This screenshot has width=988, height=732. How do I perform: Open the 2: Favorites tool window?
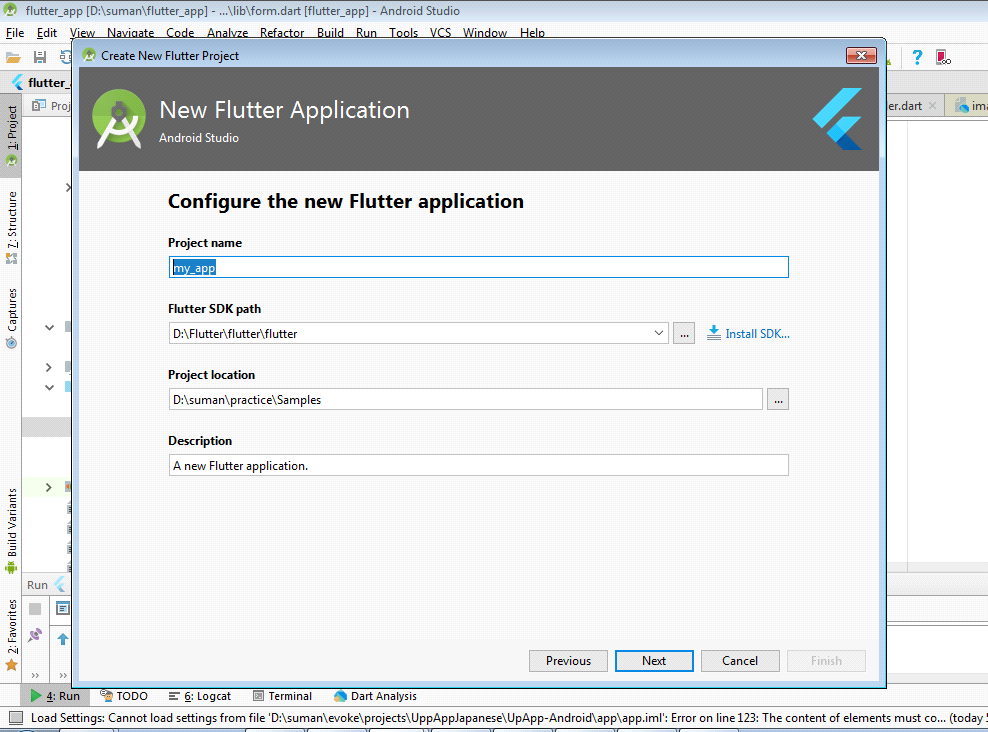pyautogui.click(x=11, y=635)
